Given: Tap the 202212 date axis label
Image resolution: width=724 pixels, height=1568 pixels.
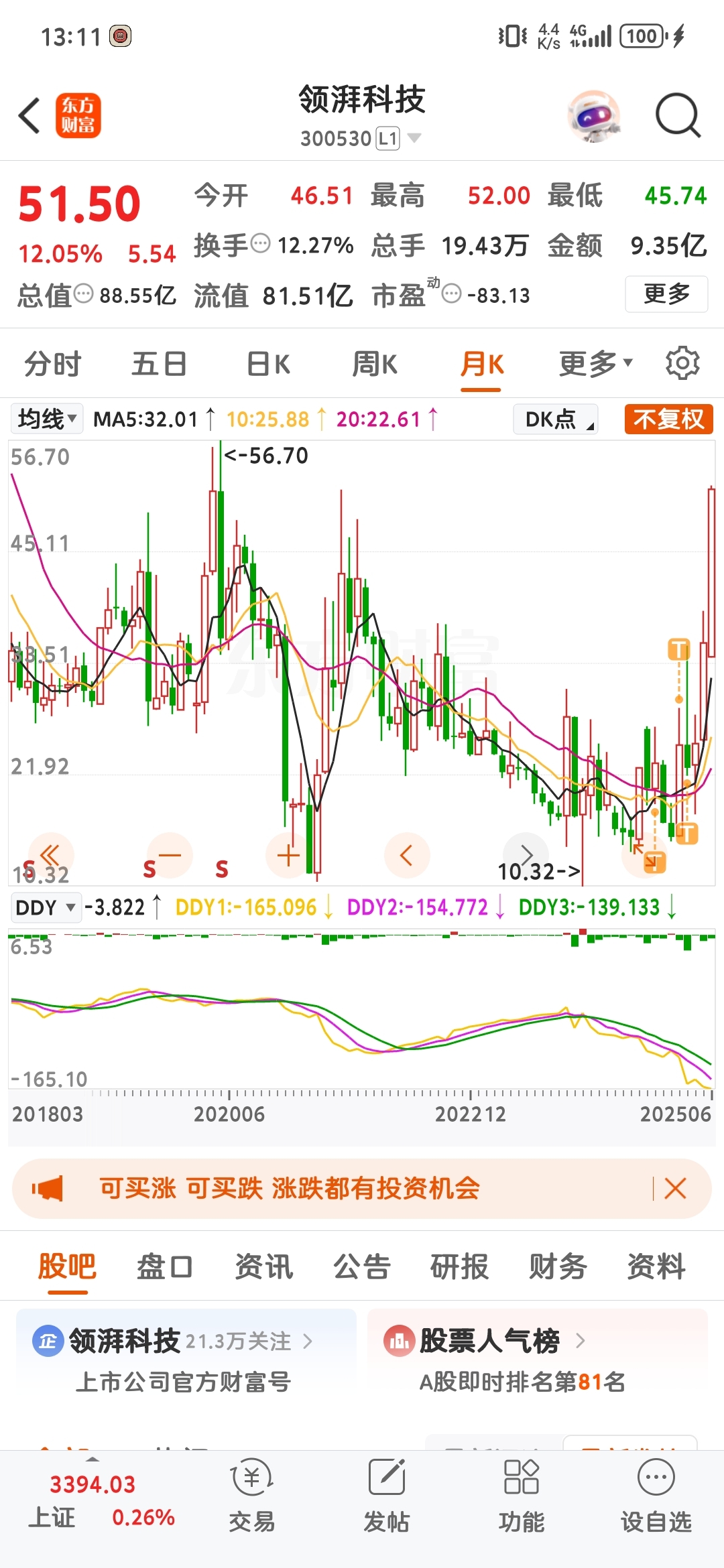Looking at the screenshot, I should click(x=470, y=1114).
